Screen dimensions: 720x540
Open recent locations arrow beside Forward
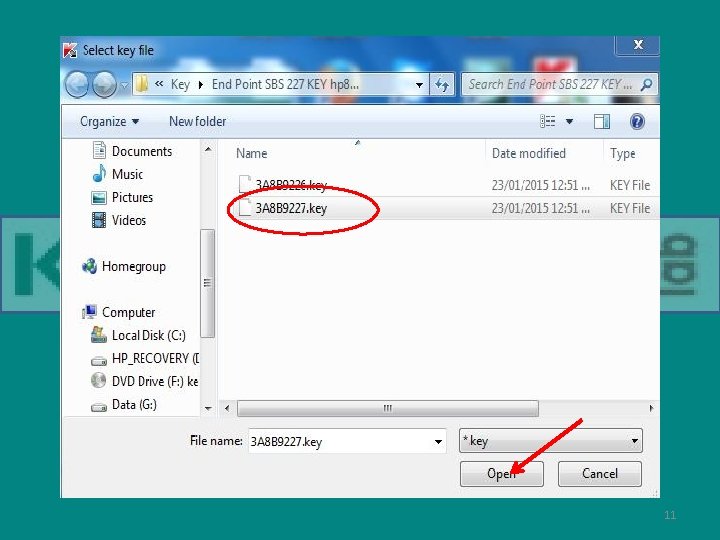[x=124, y=85]
